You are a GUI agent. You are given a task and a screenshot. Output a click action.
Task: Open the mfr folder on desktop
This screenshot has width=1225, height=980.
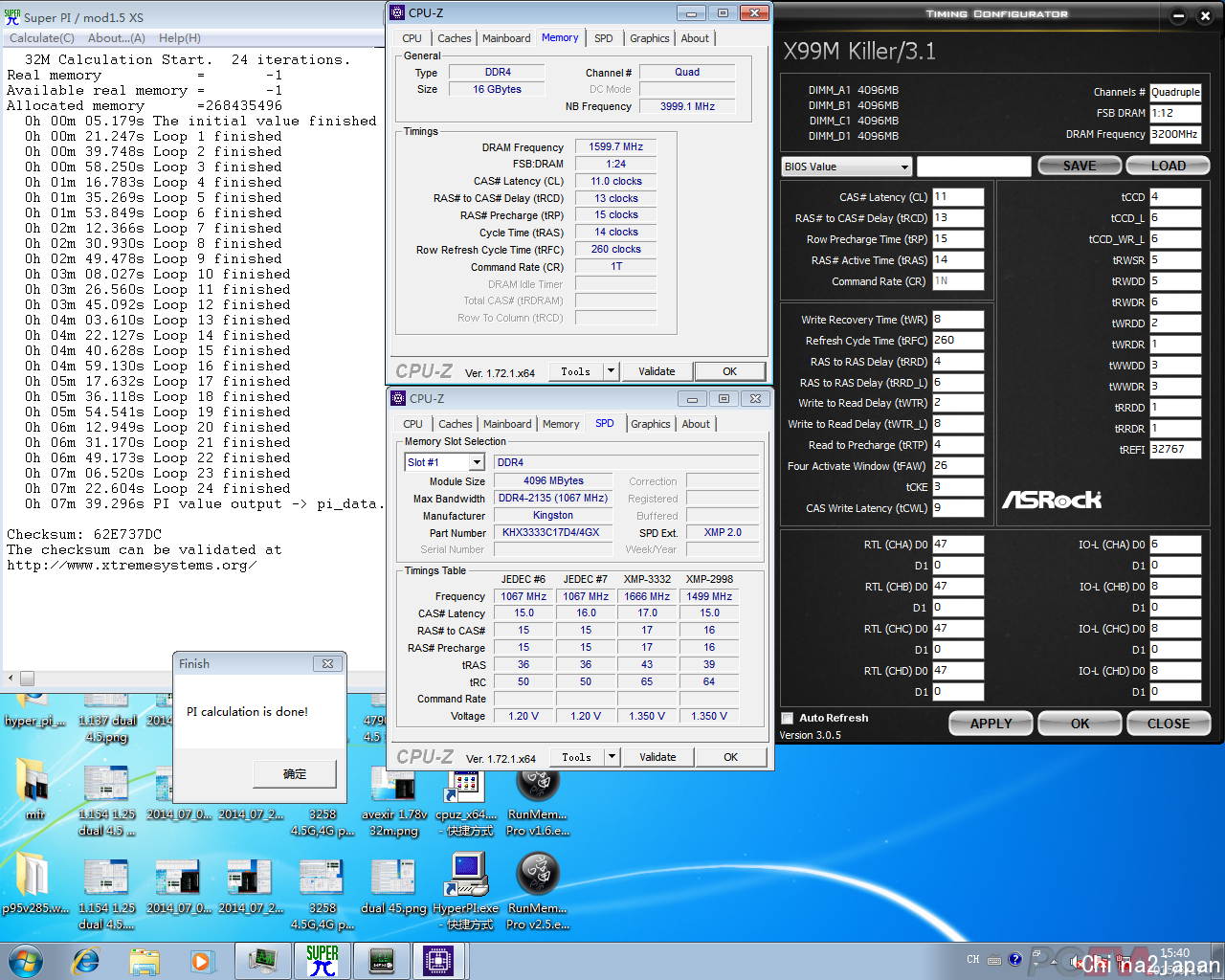34,790
